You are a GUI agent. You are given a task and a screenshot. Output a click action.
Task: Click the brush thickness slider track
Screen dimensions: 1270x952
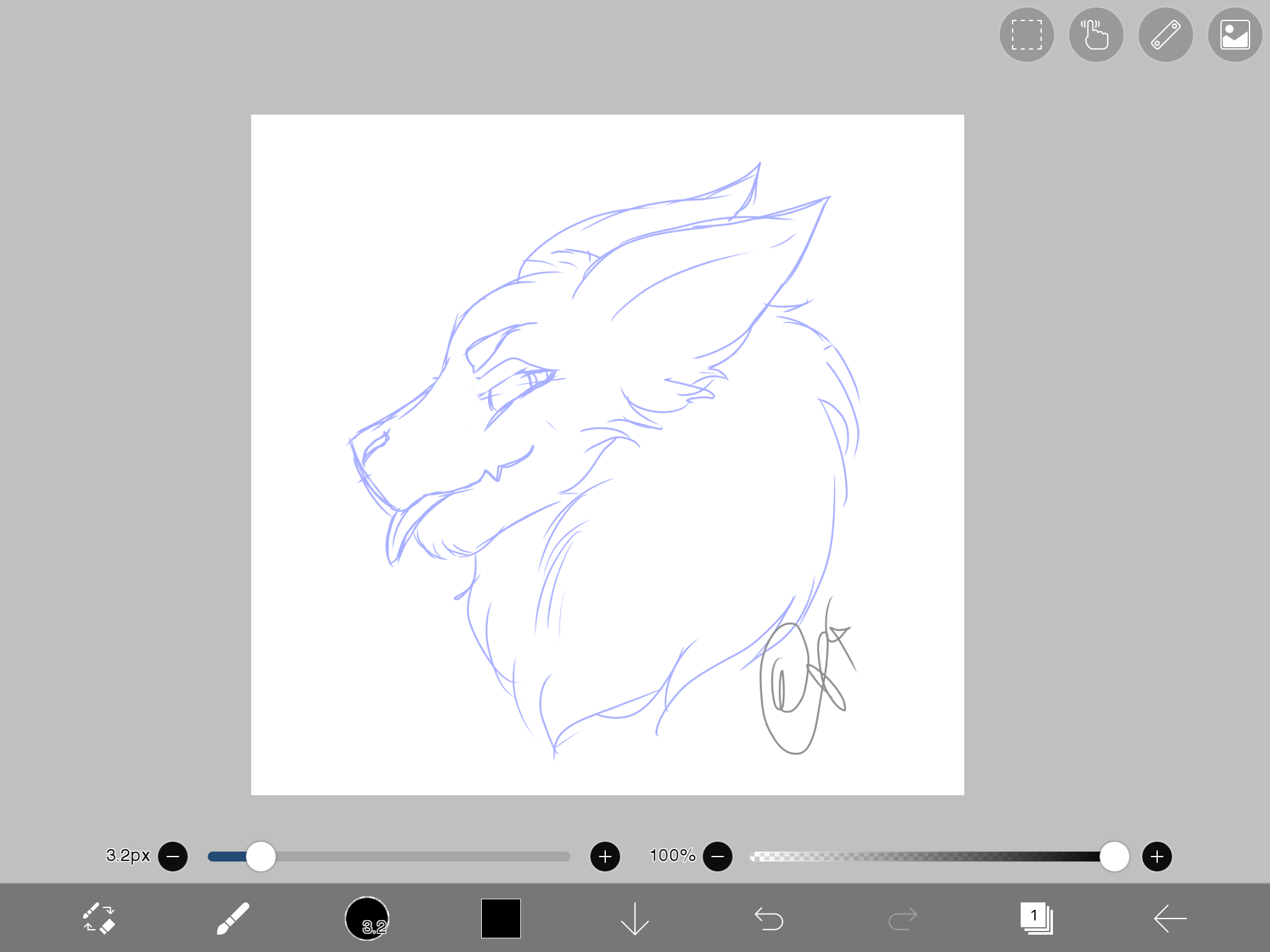(389, 857)
